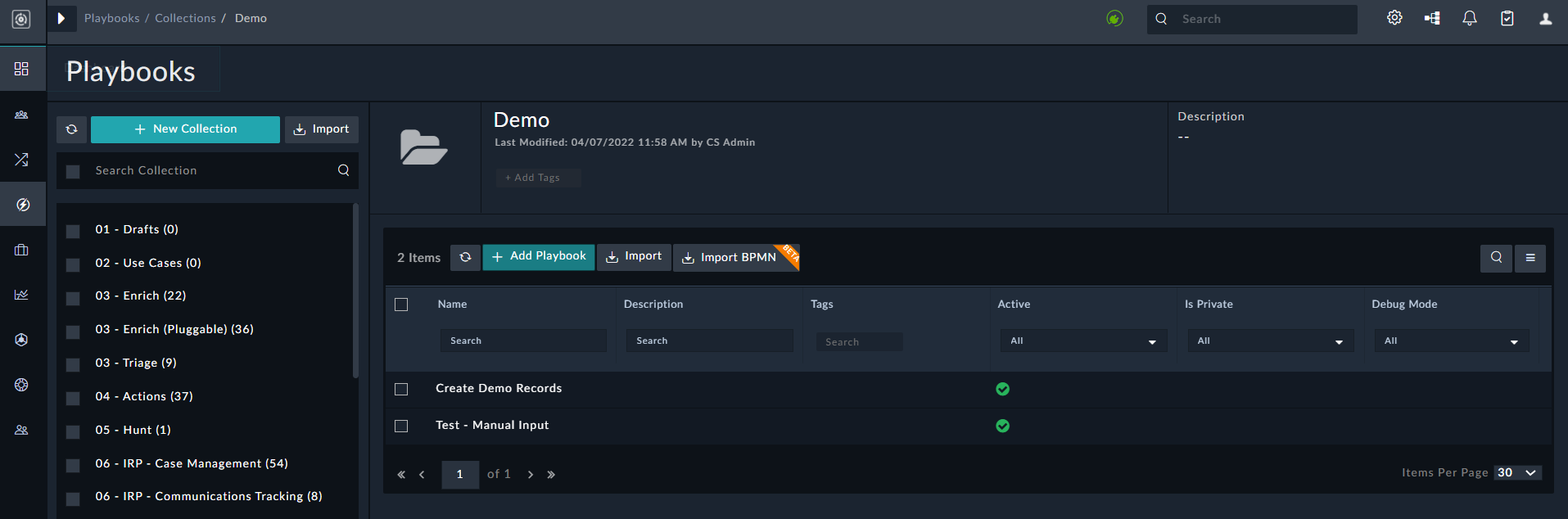Select all playbooks via header checkbox
1568x519 pixels.
pos(401,305)
